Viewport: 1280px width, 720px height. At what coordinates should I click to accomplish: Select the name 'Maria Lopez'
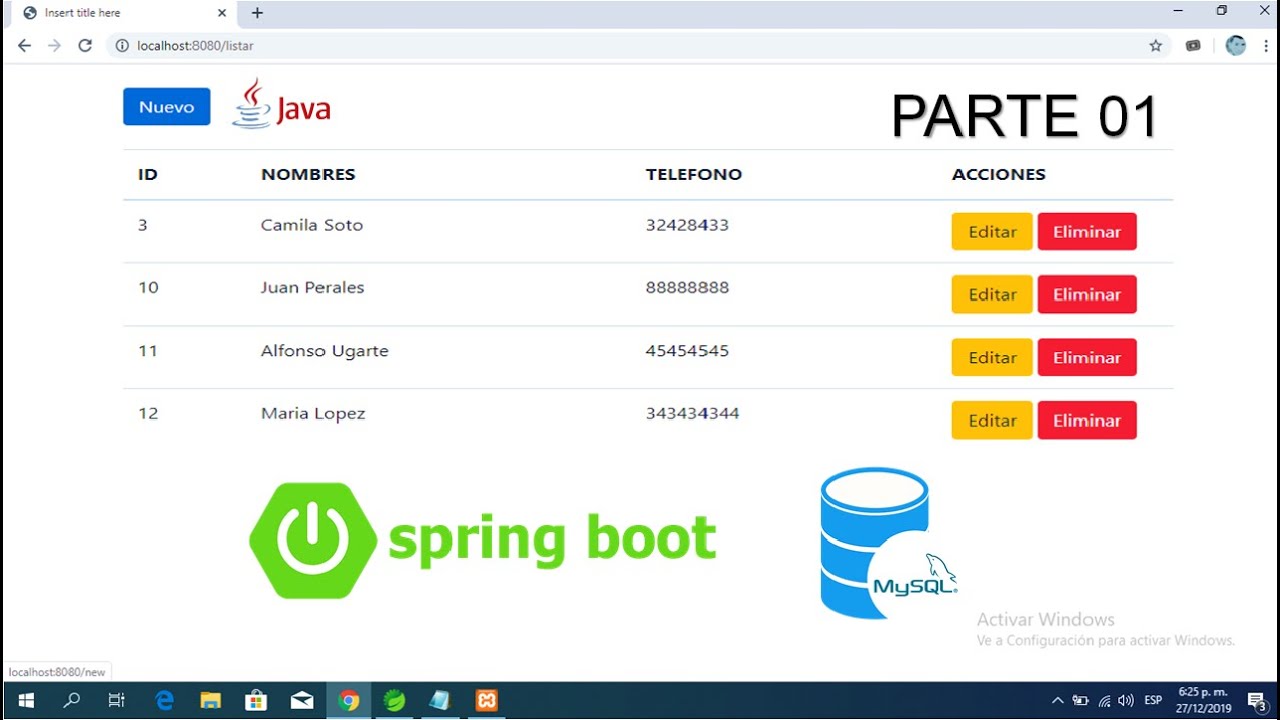[x=313, y=414]
